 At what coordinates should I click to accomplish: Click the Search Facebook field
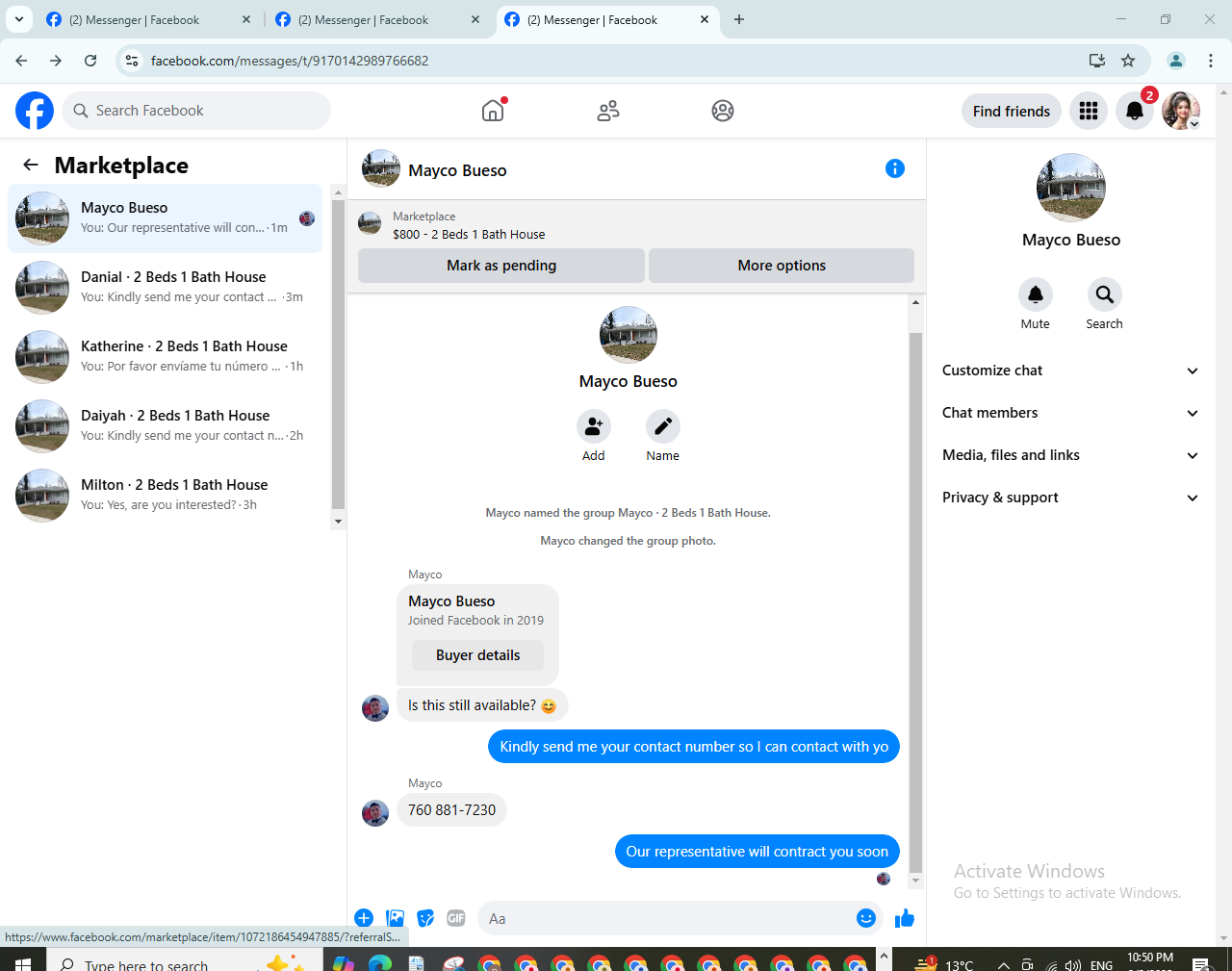[196, 111]
